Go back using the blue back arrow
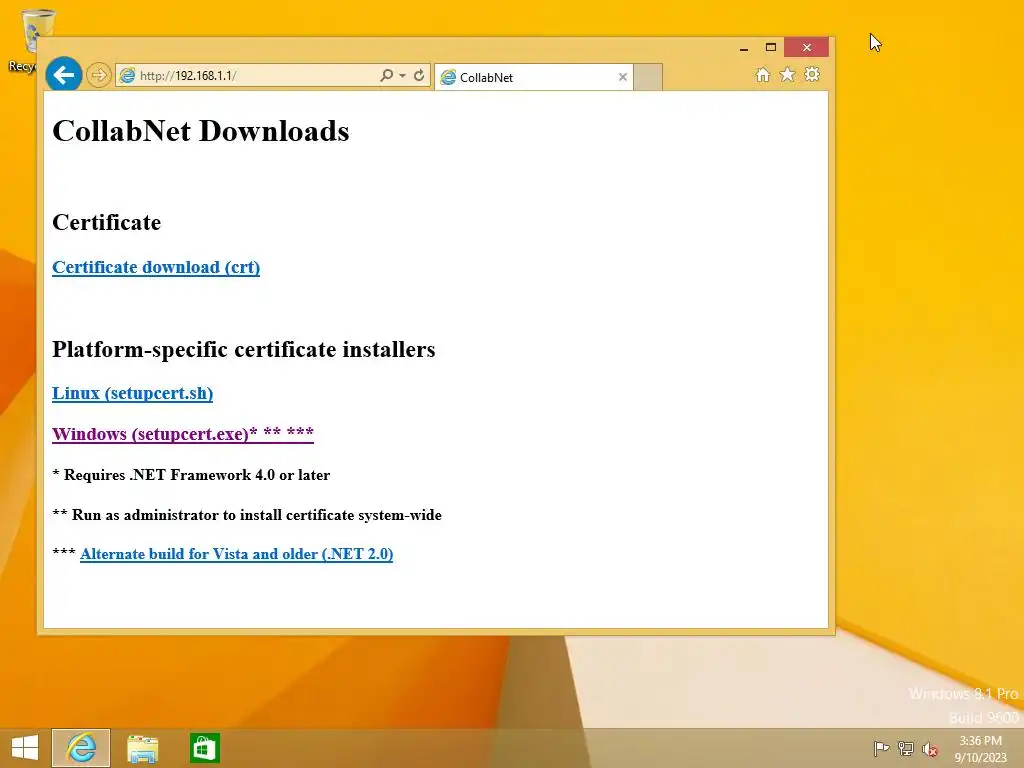This screenshot has width=1024, height=768. (x=63, y=75)
